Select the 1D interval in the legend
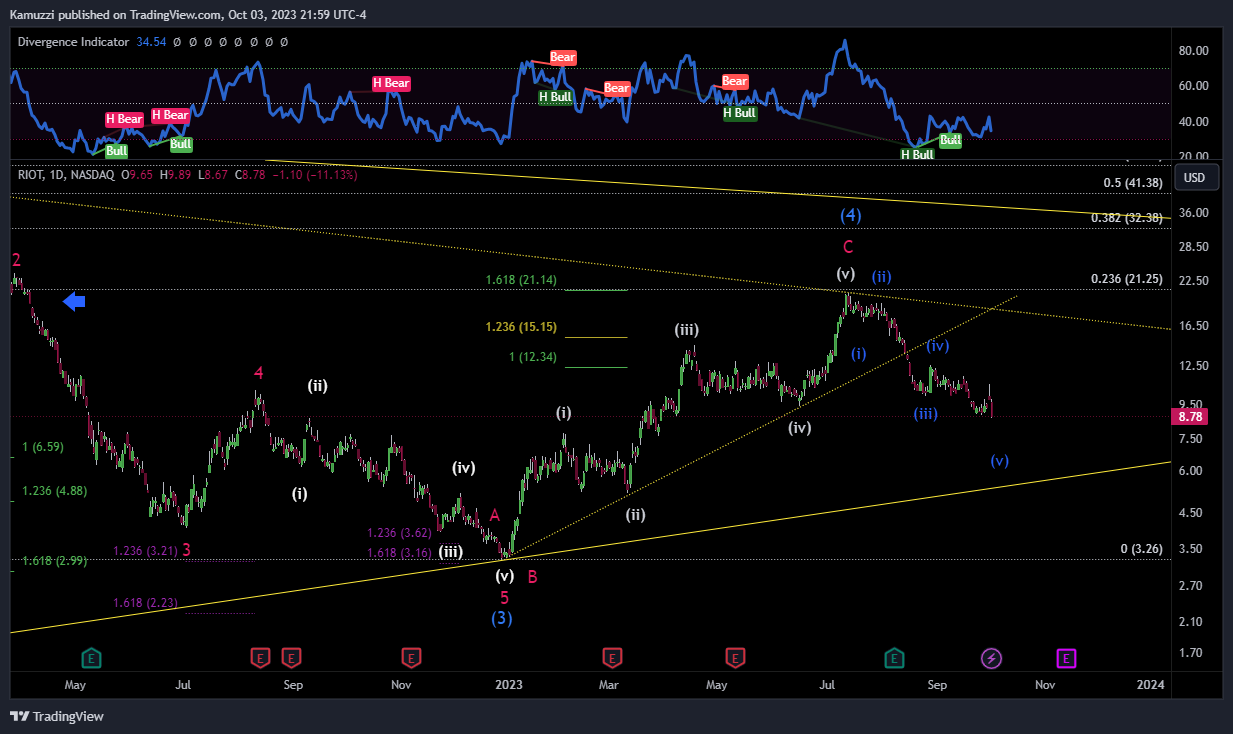1233x734 pixels. 58,175
